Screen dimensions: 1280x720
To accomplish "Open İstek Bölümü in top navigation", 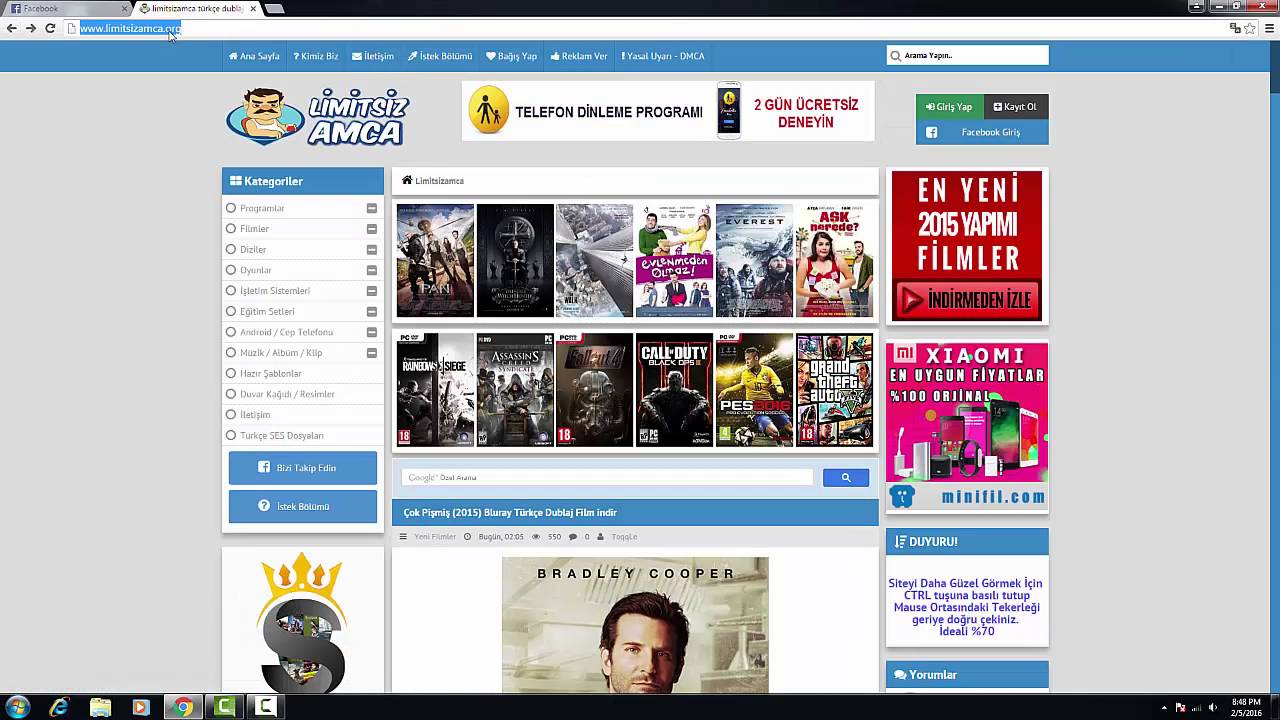I will point(440,56).
